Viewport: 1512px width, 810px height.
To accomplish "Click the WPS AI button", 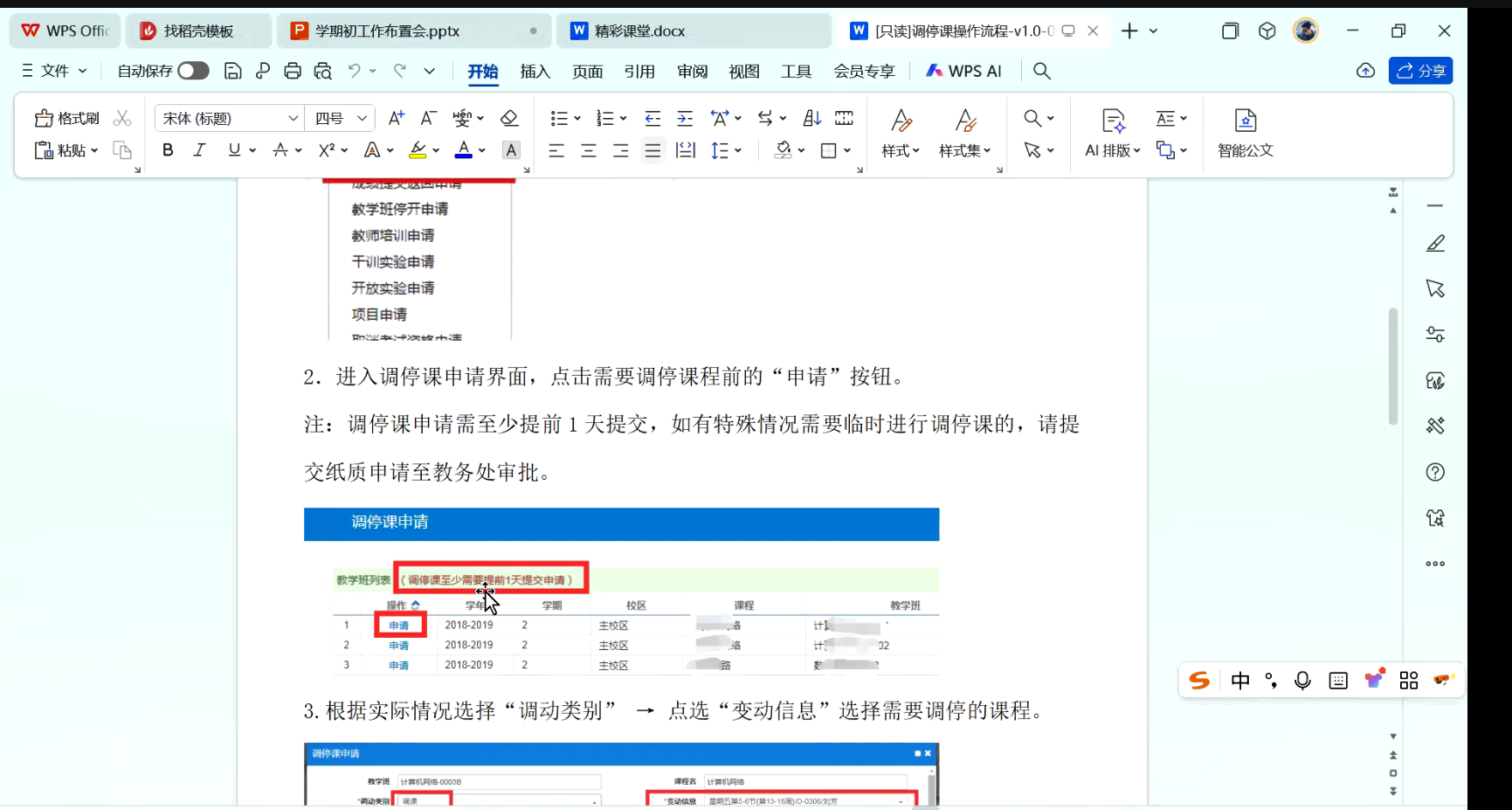I will point(964,71).
